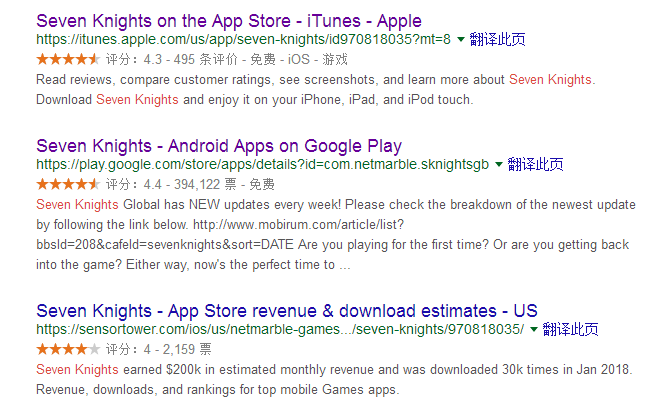
Task: Click the four-star rating icons of the Sensor Tower result
Action: pyautogui.click(x=67, y=349)
